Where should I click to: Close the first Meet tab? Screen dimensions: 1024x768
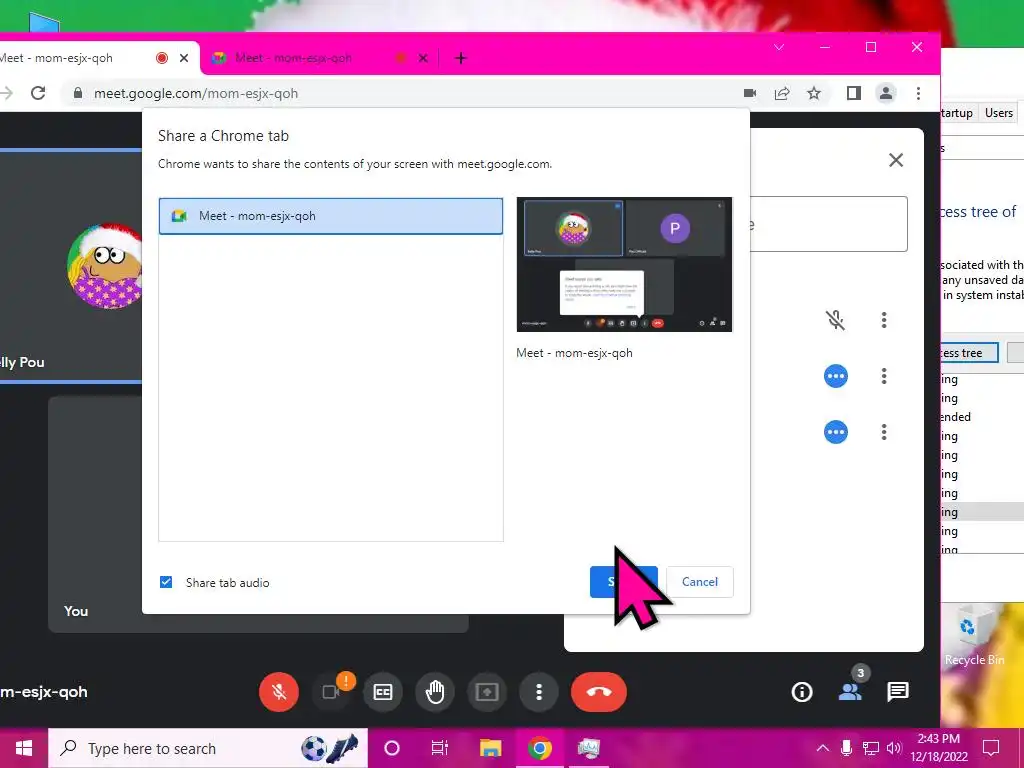click(184, 58)
